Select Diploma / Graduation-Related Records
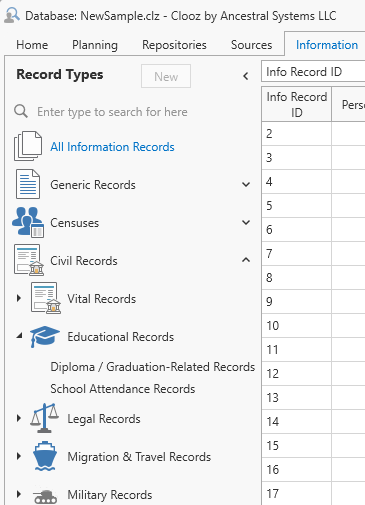Image resolution: width=365 pixels, height=505 pixels. [153, 367]
